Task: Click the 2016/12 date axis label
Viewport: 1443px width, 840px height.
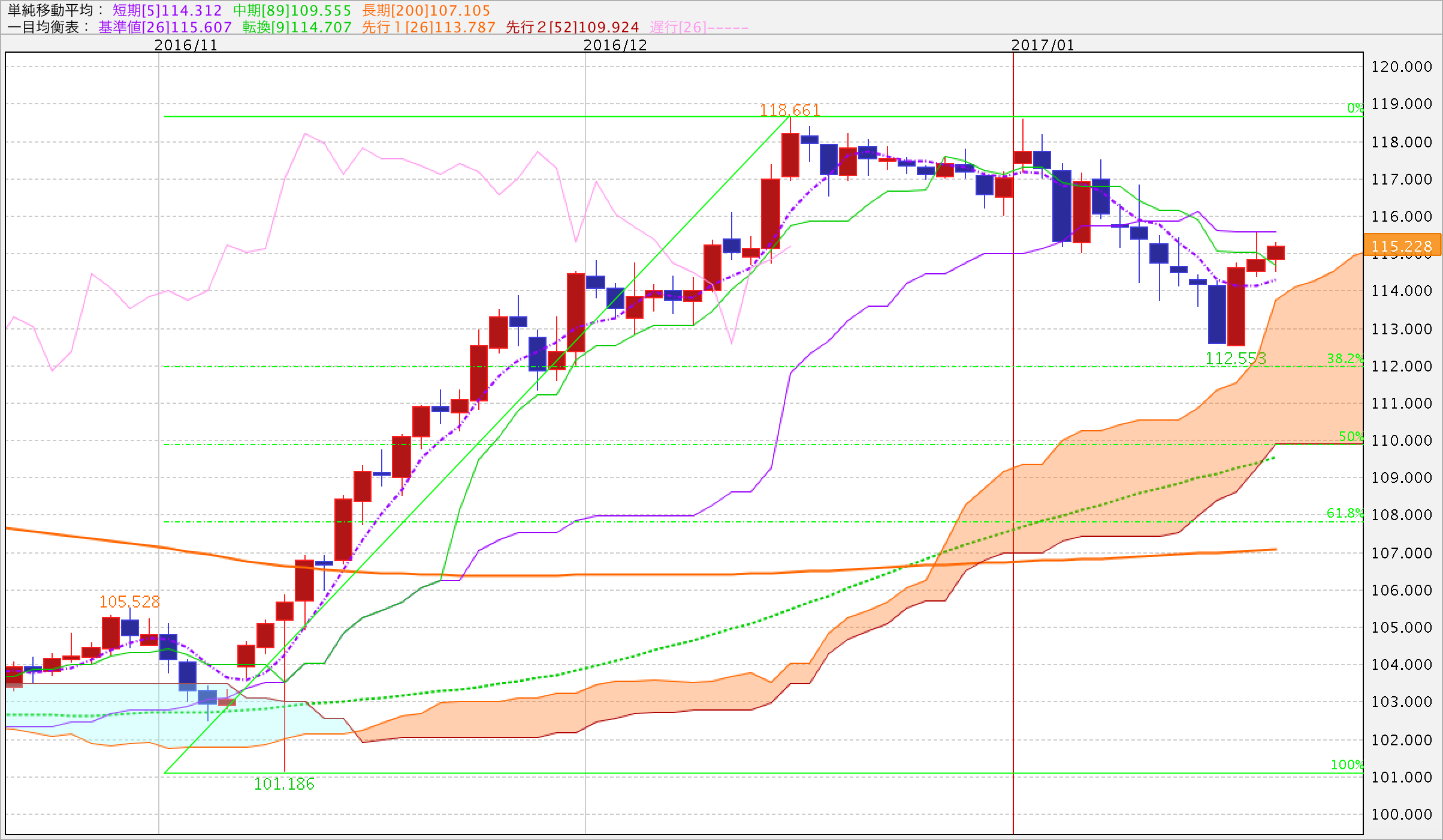Action: click(x=615, y=45)
